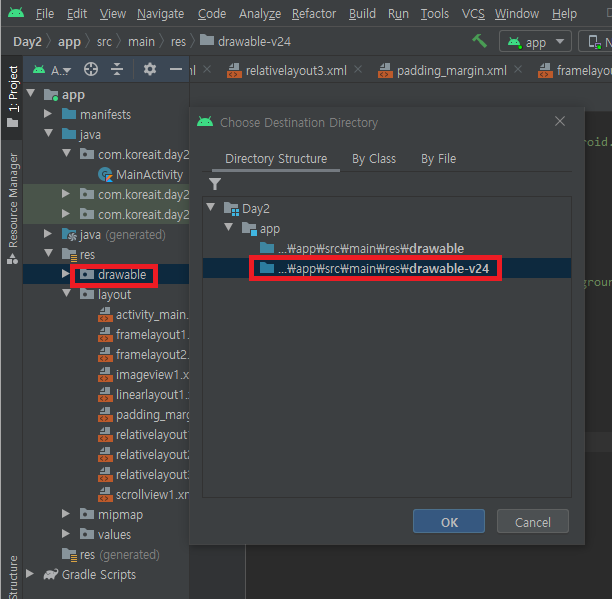Open the Run menu
The width and height of the screenshot is (612, 599).
398,14
